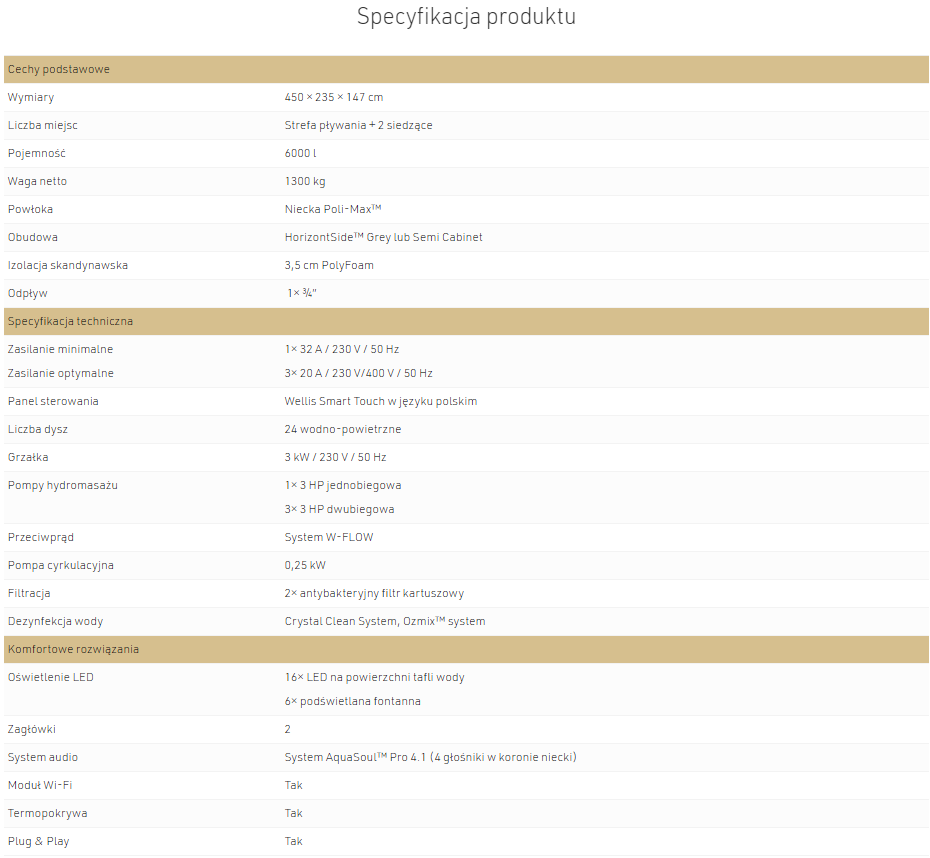Click the Pojemność value 6000 l
Screen dimensions: 930x858
[x=301, y=154]
